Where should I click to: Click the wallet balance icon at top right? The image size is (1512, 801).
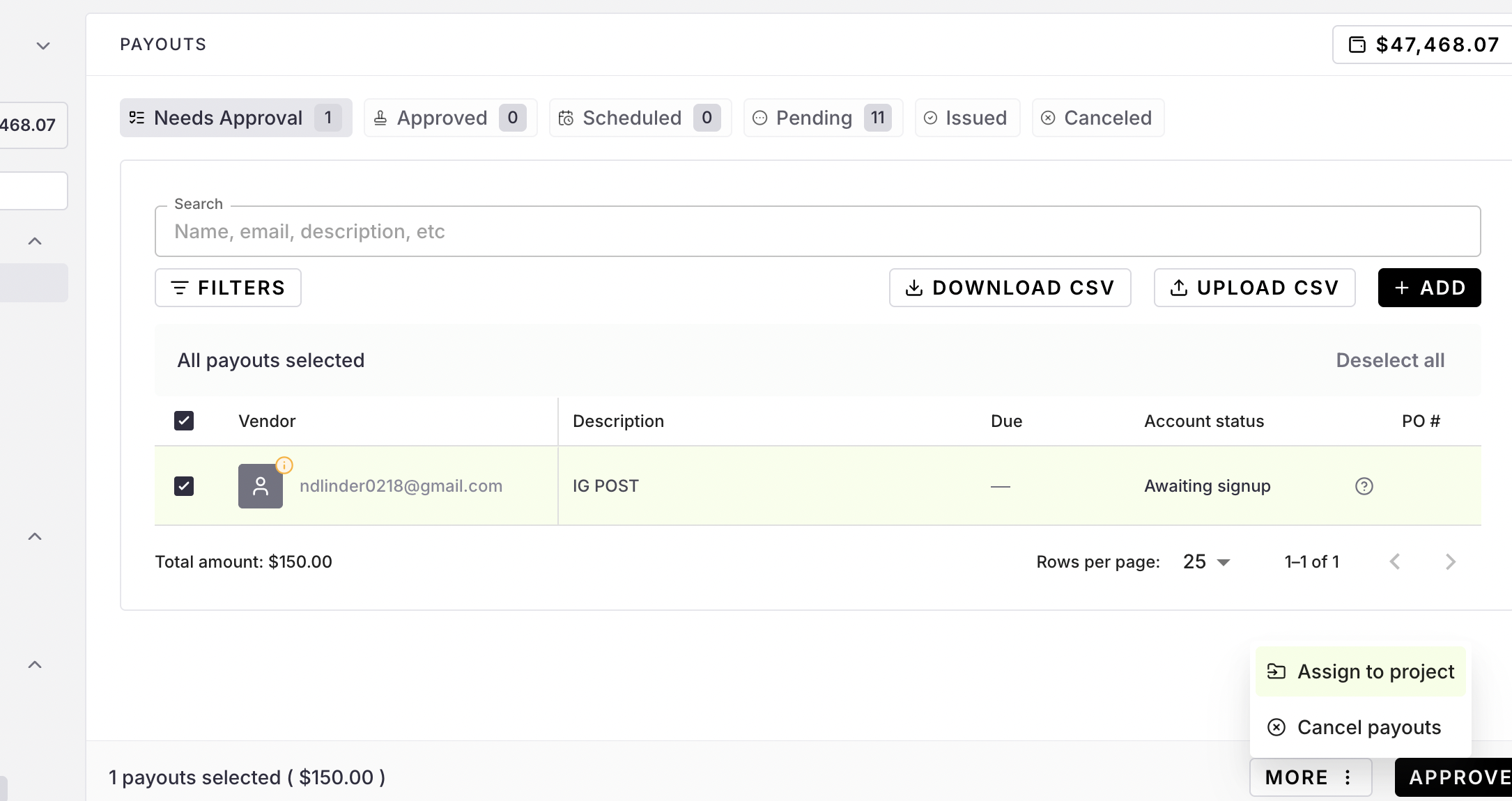[1357, 45]
